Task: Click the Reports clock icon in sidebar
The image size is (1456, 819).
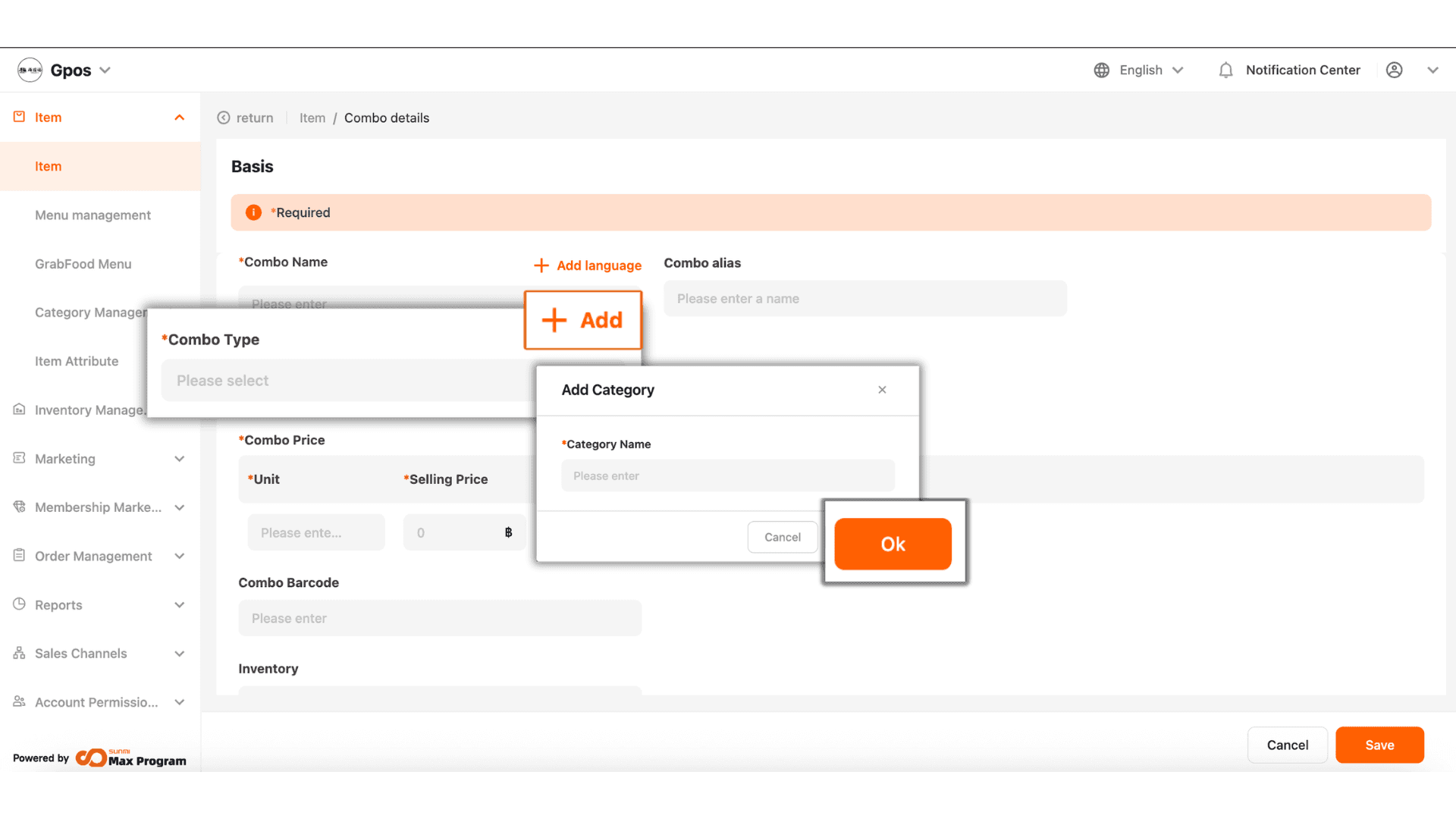Action: 20,604
